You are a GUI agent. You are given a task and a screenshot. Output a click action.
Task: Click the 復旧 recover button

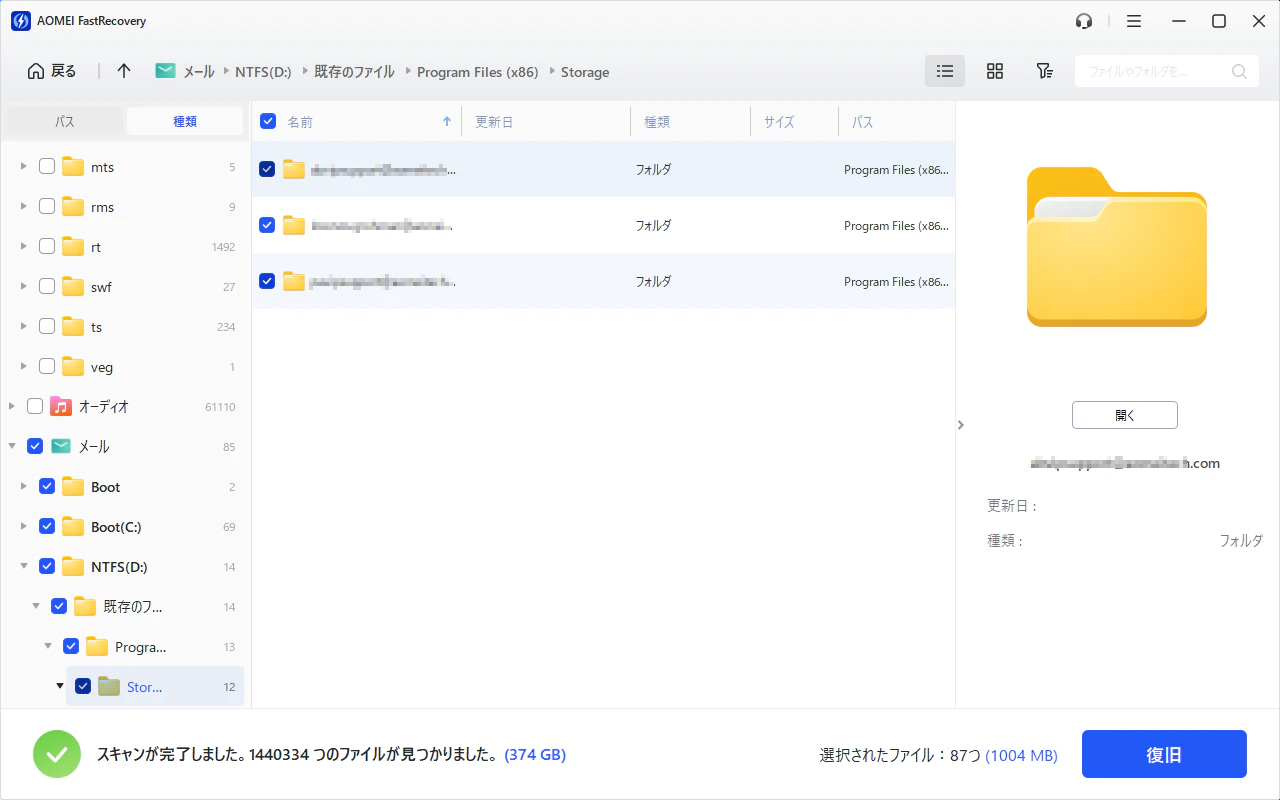pos(1164,754)
